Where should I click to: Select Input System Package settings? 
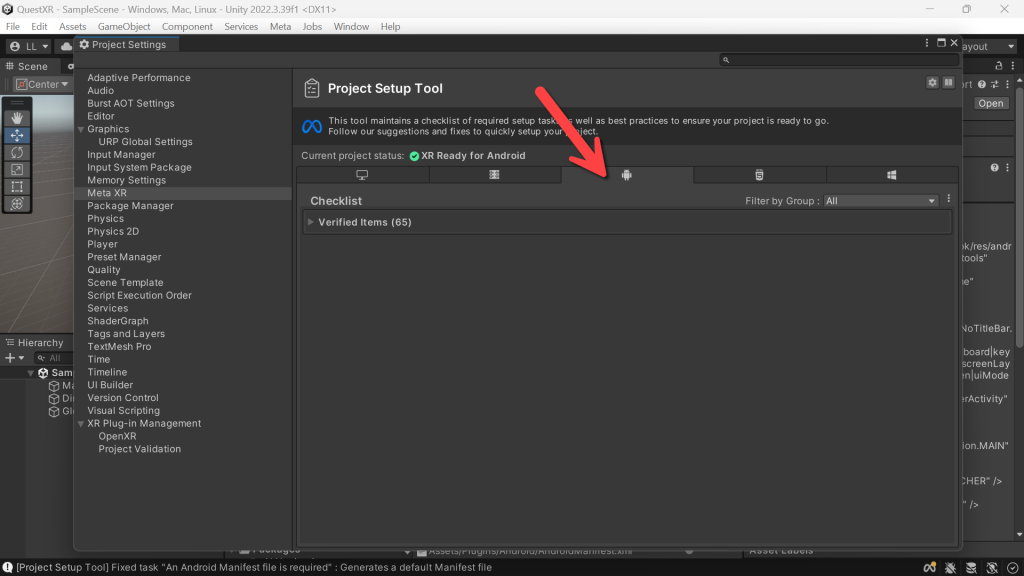coord(140,167)
